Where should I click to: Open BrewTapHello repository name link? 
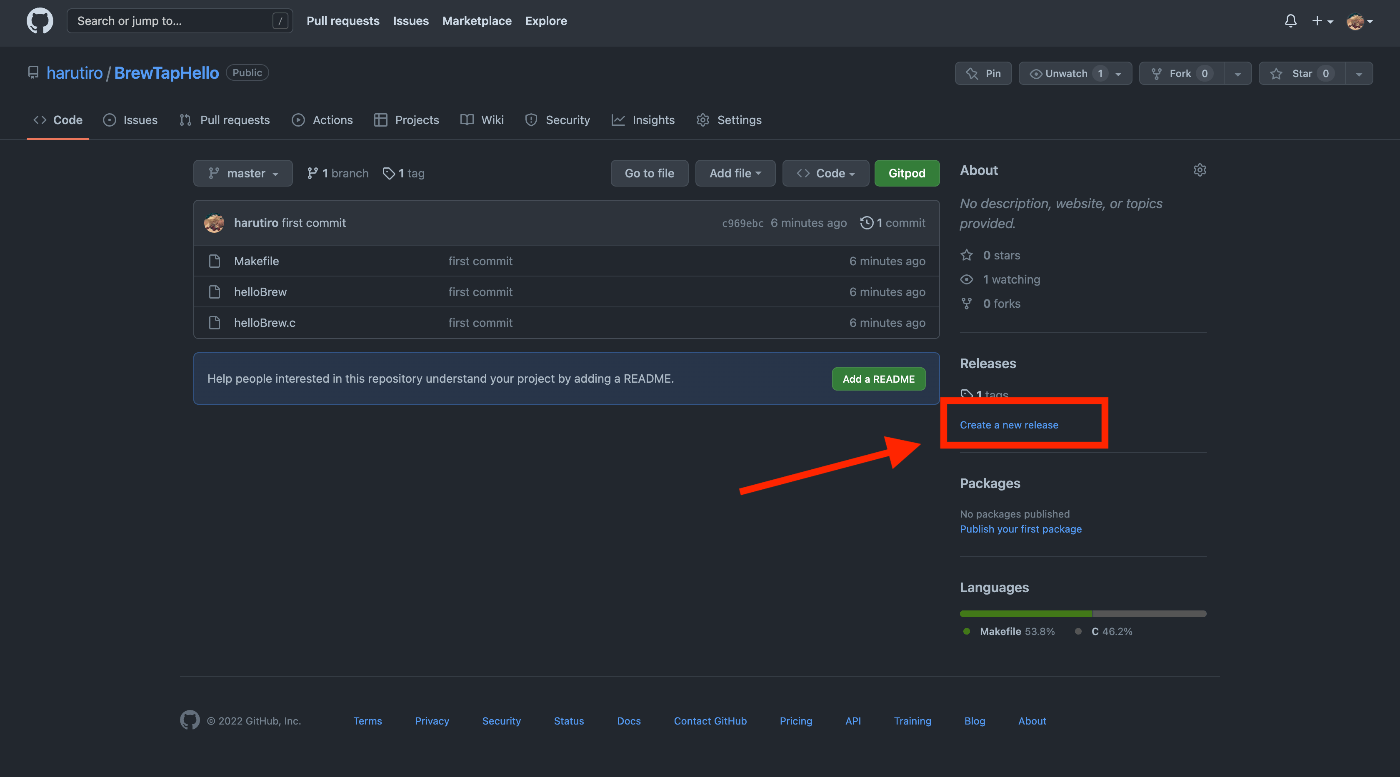[166, 74]
